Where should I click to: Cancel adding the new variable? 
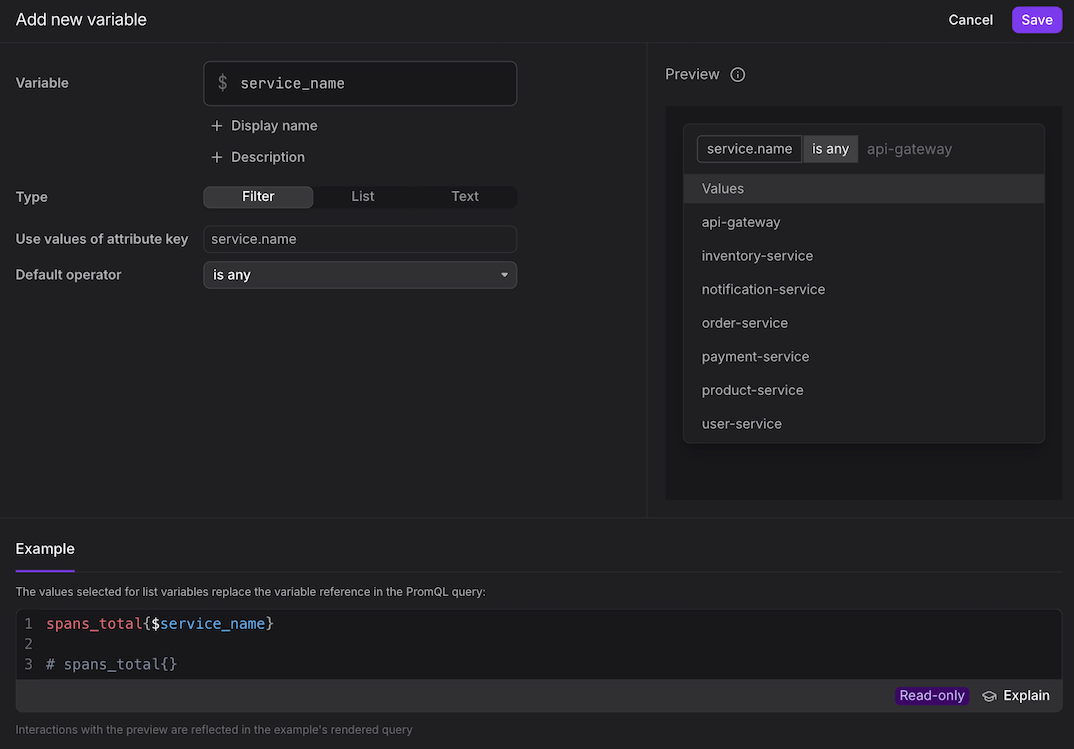[x=970, y=20]
